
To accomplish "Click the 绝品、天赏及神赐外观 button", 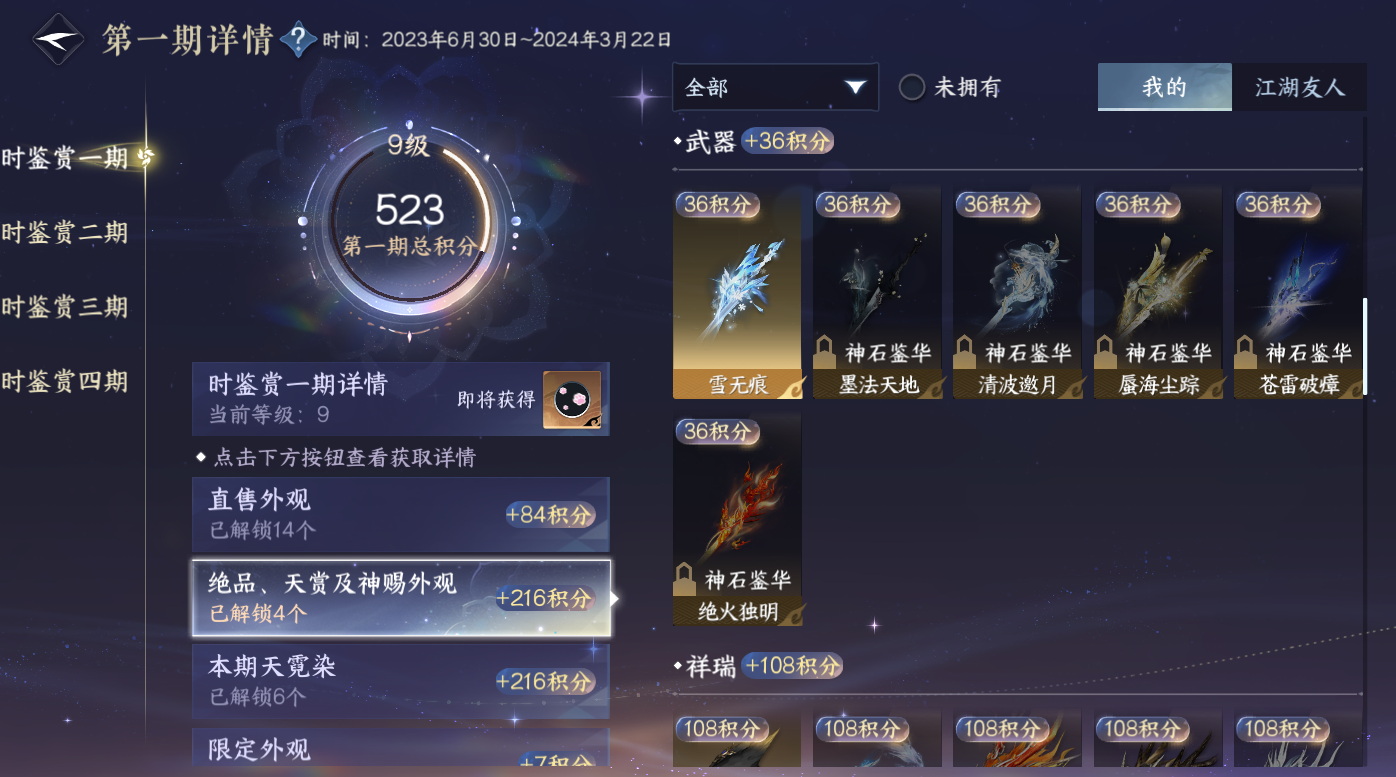I will tap(401, 598).
